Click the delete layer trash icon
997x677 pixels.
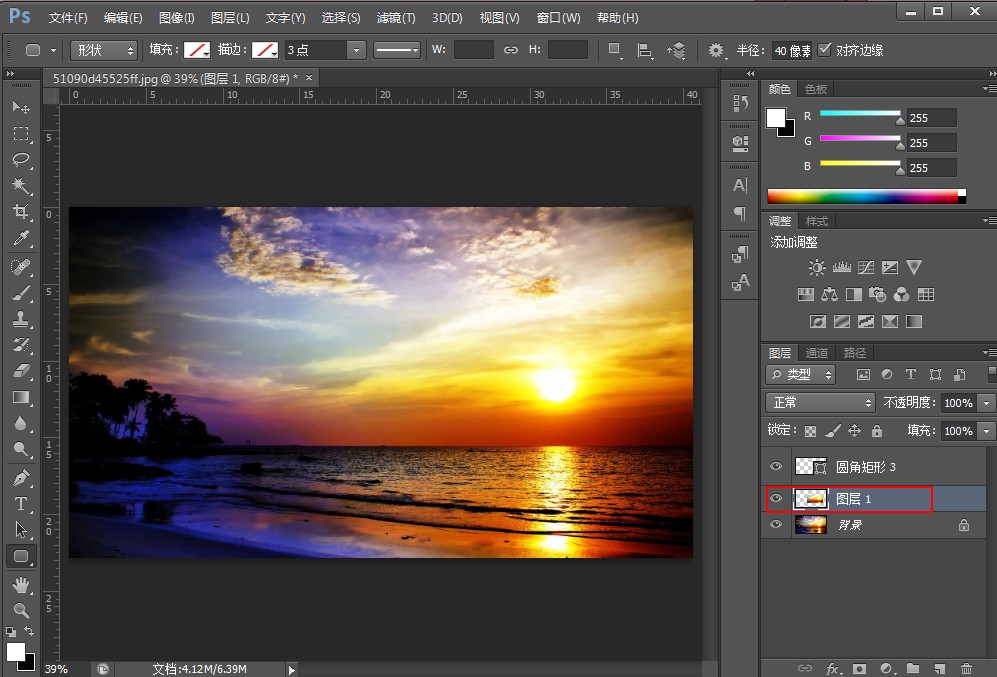pyautogui.click(x=966, y=668)
